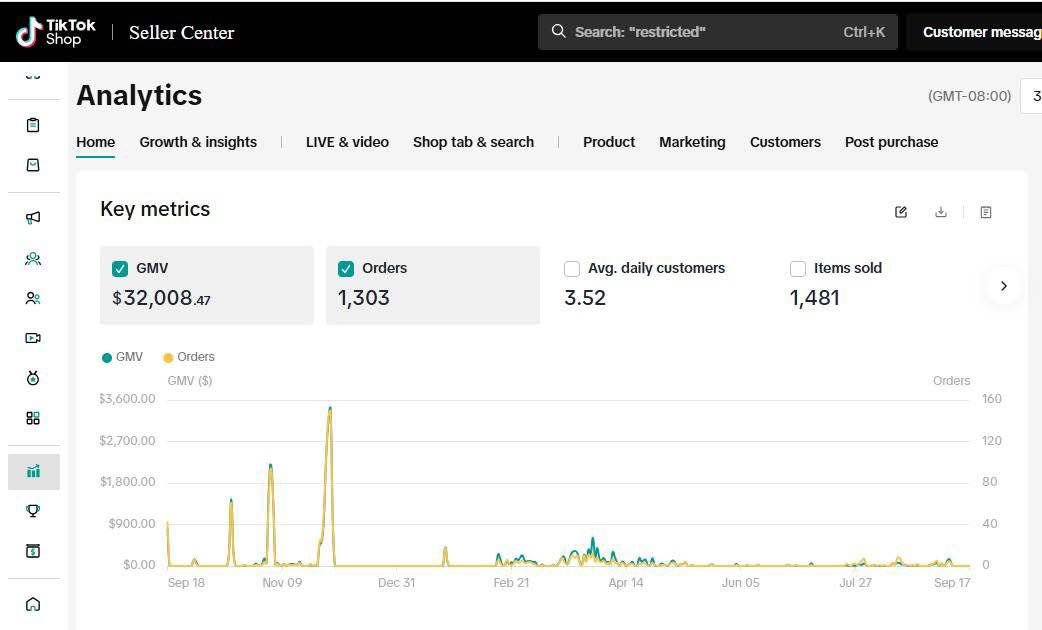Uncheck the Orders metric checkbox
Viewport: 1042px width, 630px height.
[346, 269]
